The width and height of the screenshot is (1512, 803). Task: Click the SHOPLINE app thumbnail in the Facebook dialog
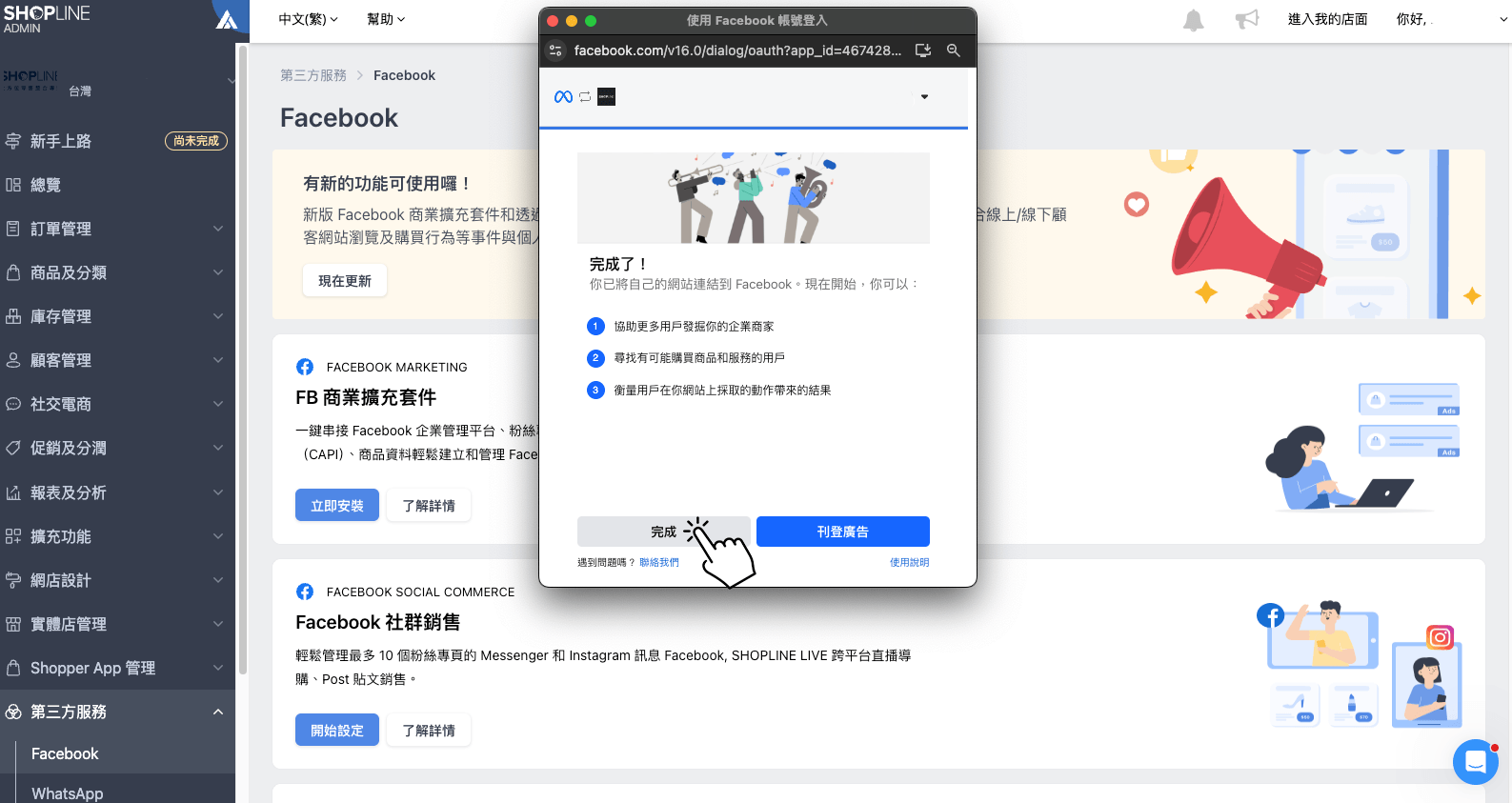[606, 96]
